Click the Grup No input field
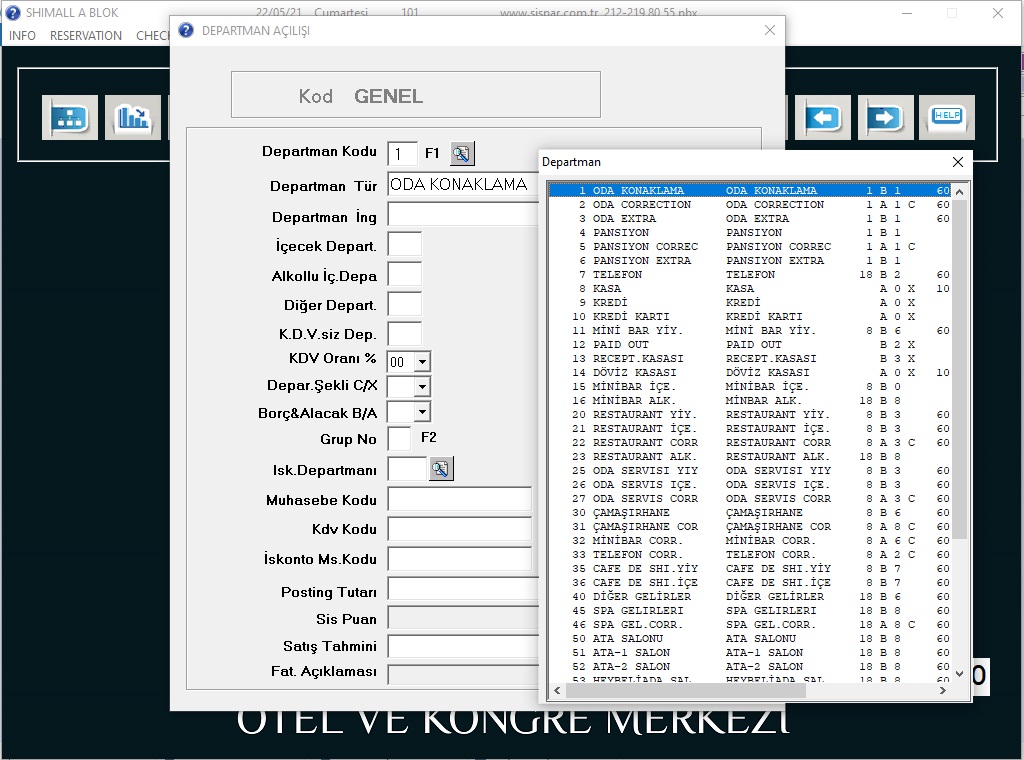 coord(399,438)
